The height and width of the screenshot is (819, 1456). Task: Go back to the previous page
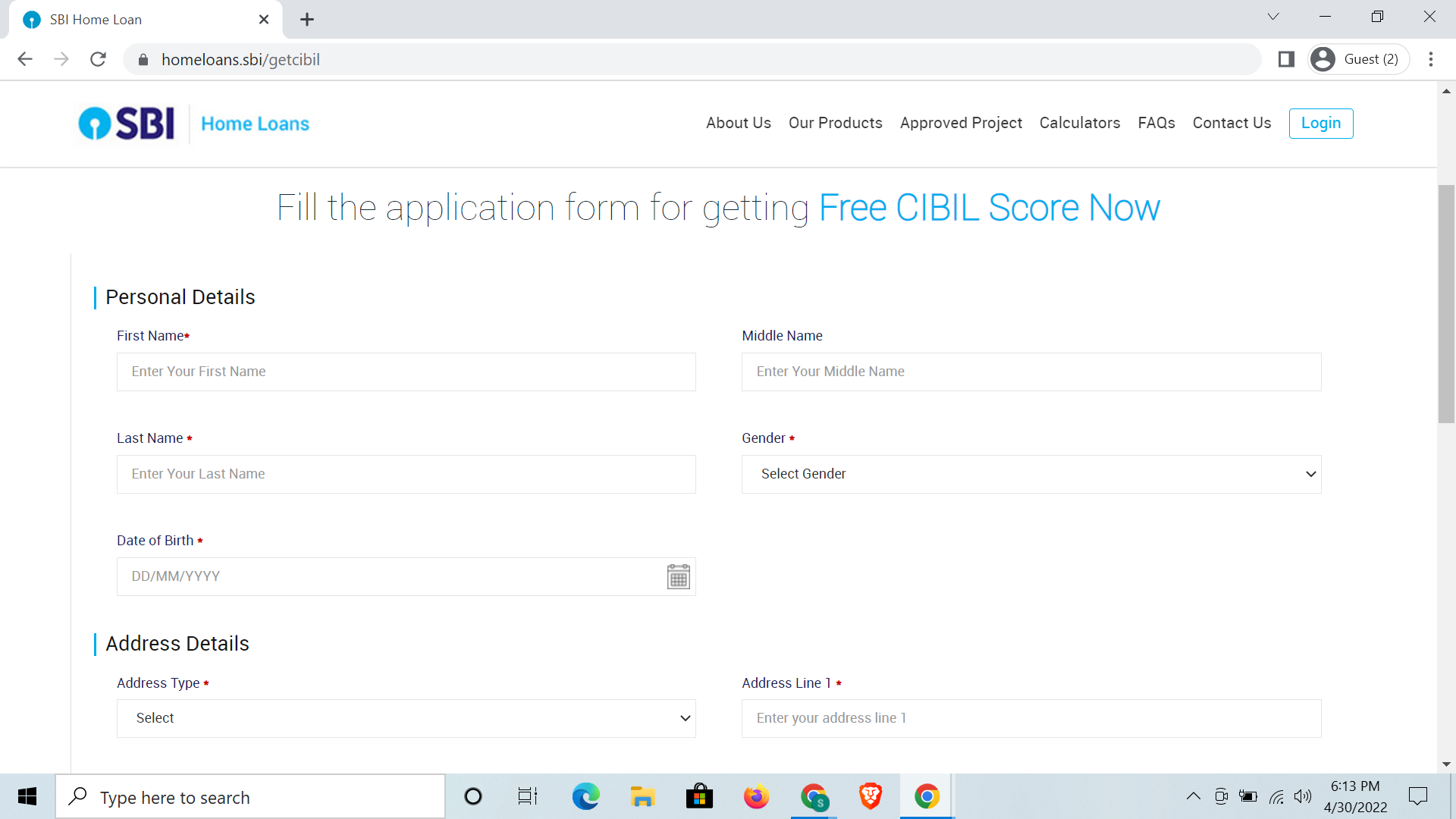[x=25, y=59]
